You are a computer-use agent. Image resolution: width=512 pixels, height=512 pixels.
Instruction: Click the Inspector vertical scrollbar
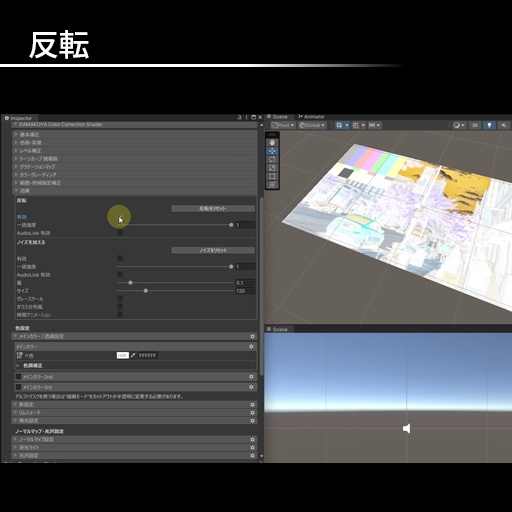[x=261, y=287]
